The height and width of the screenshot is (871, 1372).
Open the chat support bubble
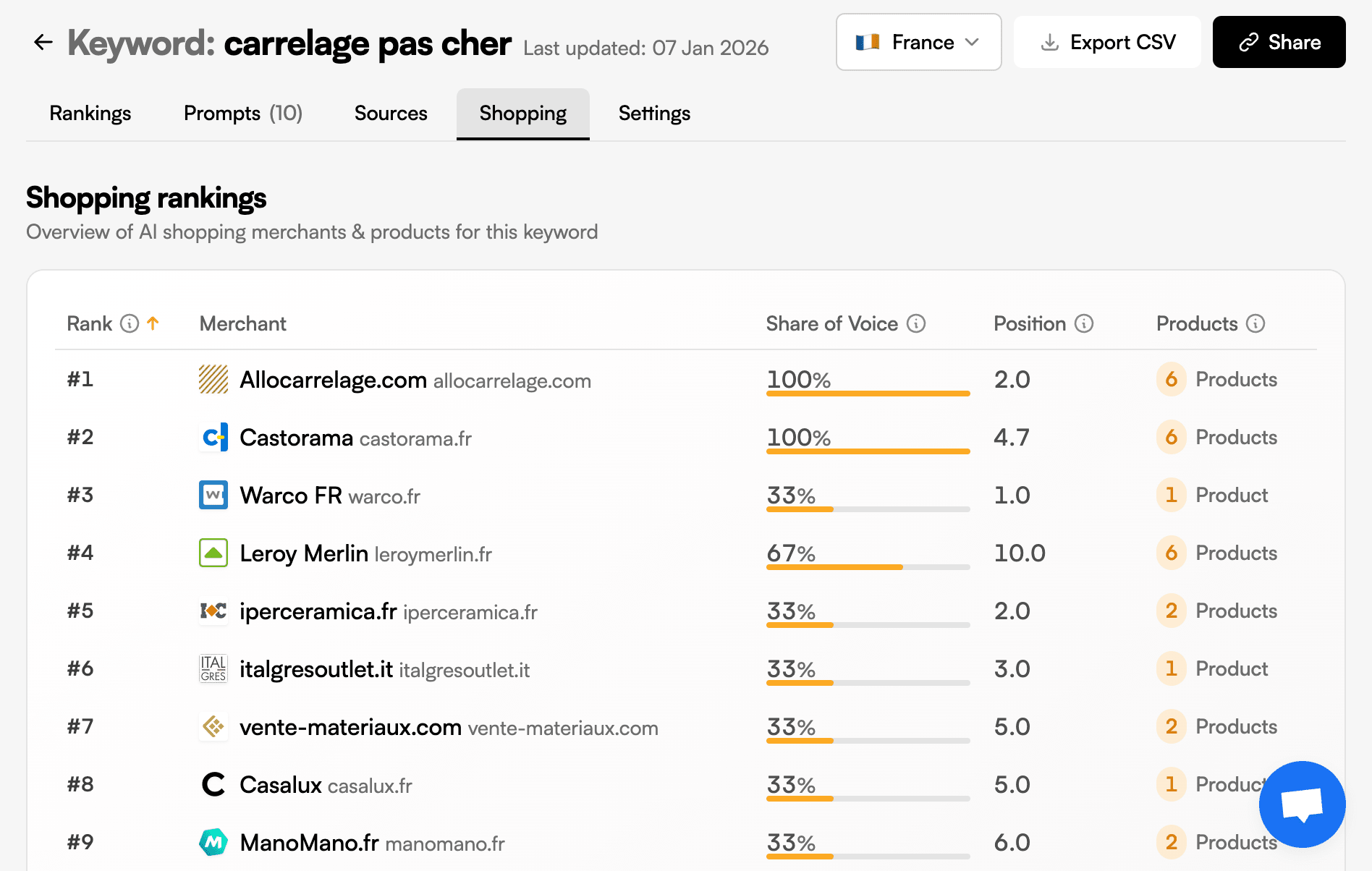click(1302, 804)
